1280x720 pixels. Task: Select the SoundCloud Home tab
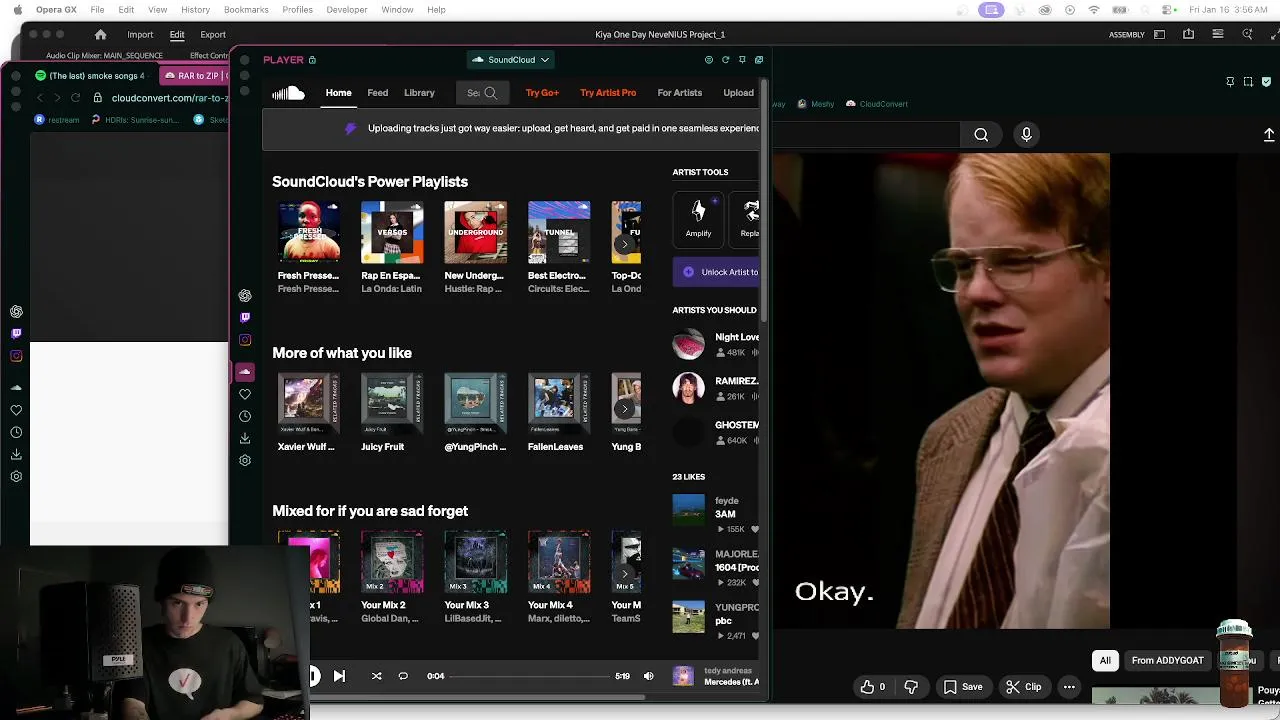(x=338, y=93)
